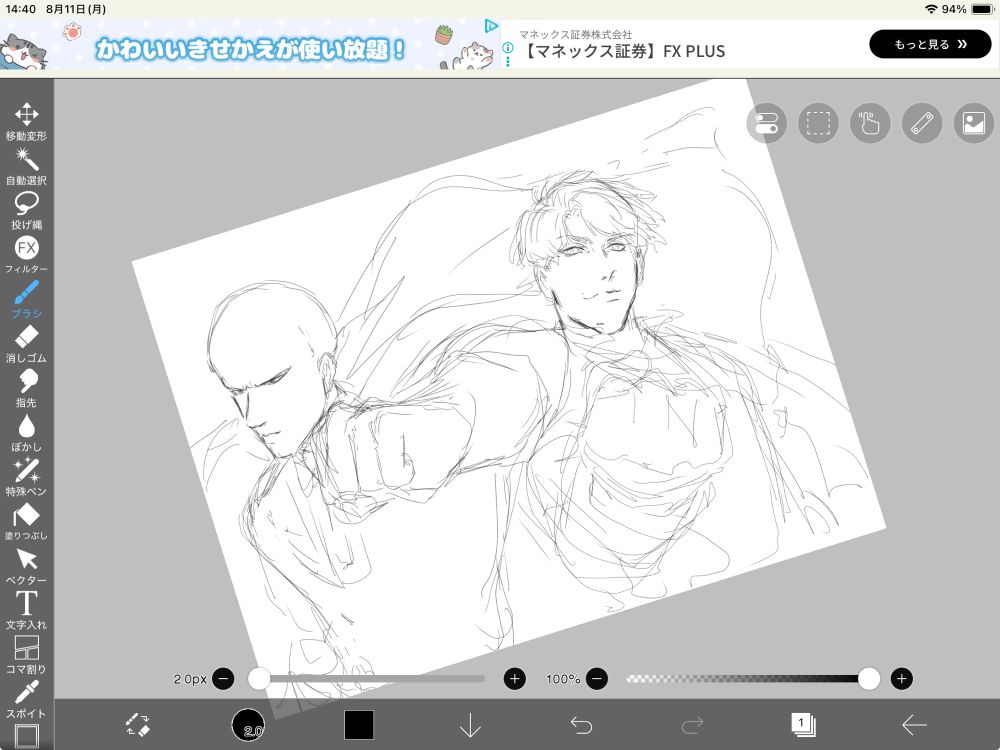The image size is (1000, 750).
Task: Tap the down arrow to hide toolbar
Action: [x=470, y=725]
